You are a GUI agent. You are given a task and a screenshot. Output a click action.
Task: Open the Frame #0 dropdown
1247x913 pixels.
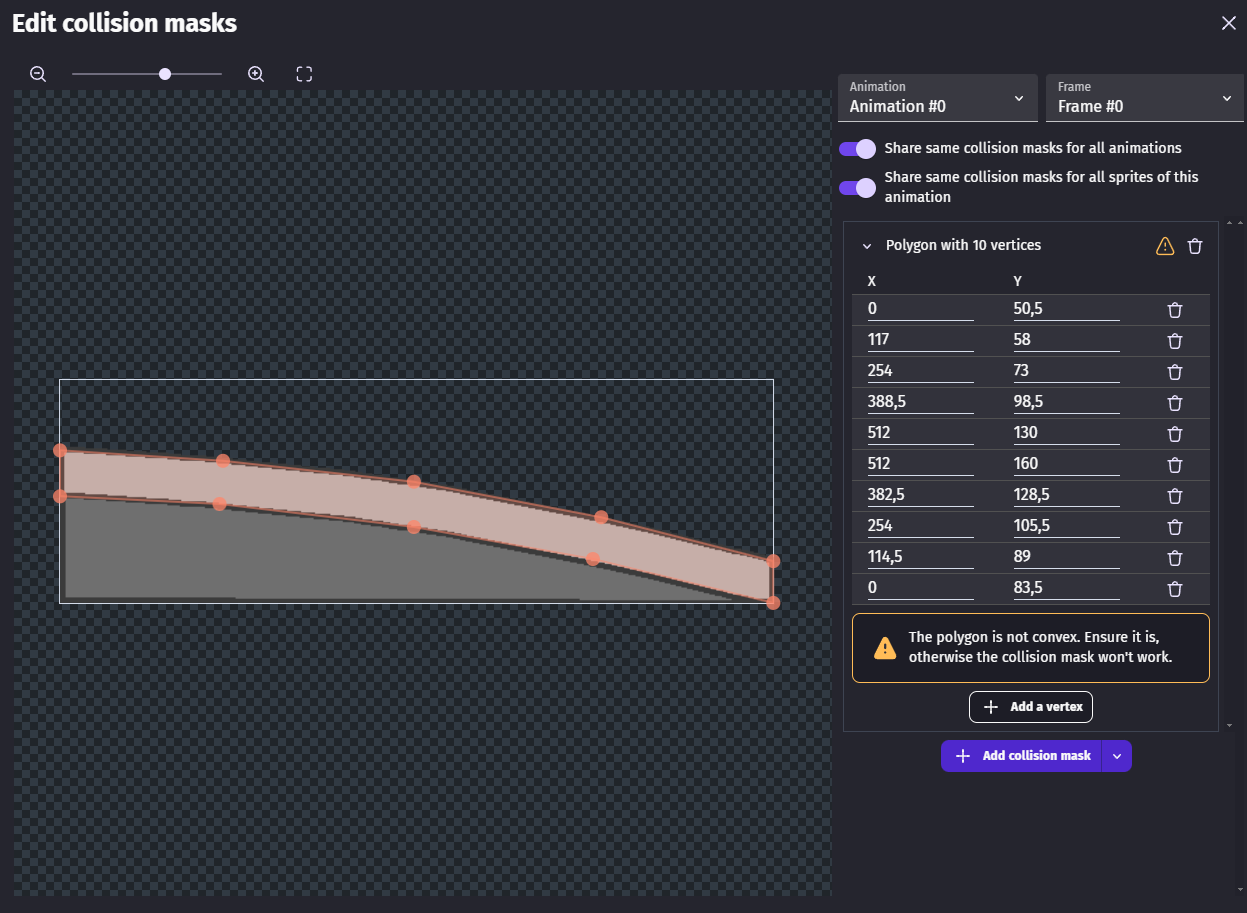(1144, 98)
